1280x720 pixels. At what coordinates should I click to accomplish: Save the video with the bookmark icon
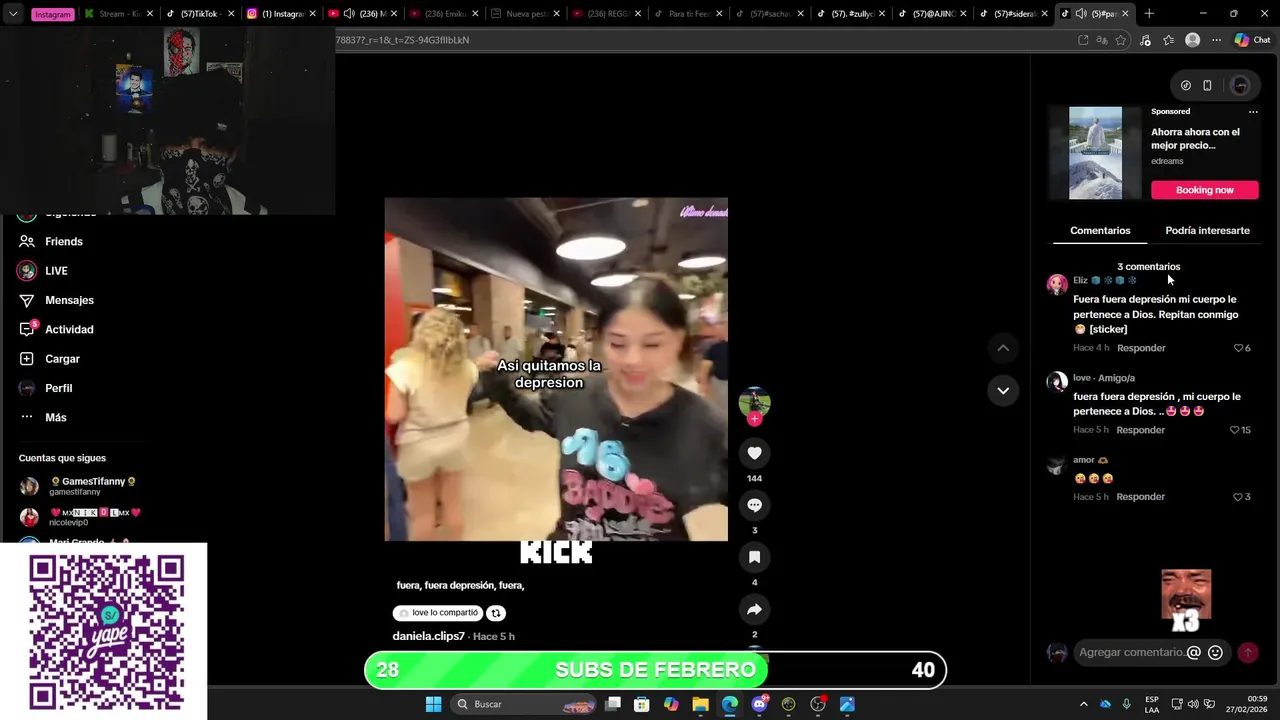pyautogui.click(x=754, y=557)
